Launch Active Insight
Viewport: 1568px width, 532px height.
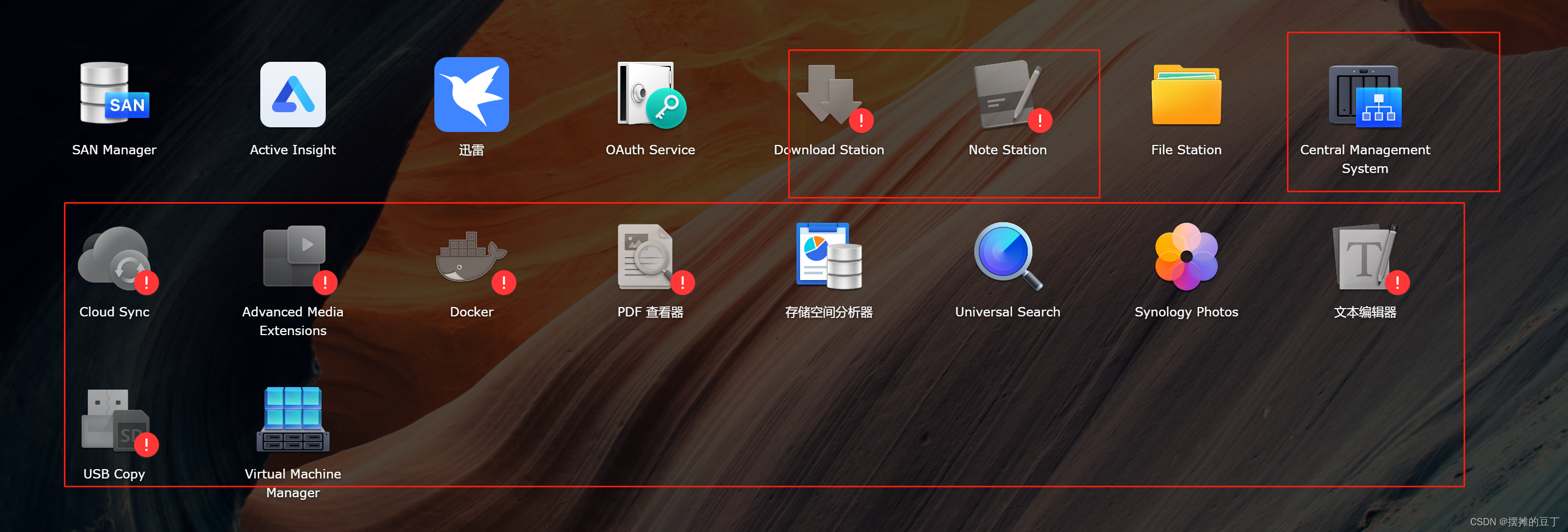293,94
